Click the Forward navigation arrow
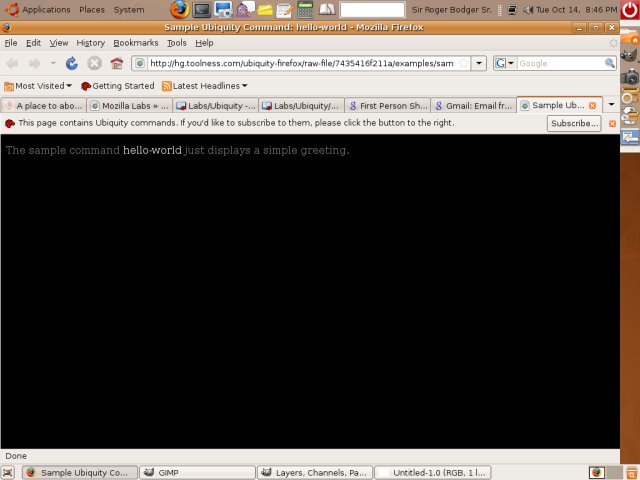Screen dimensions: 640x480 click(x=35, y=63)
